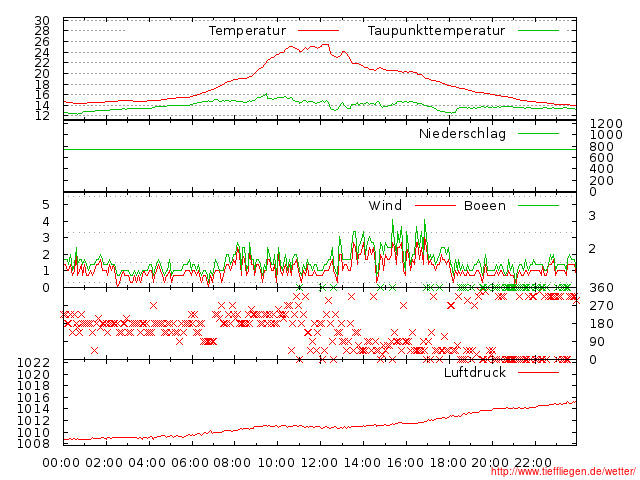Click the 180 wind direction axis value
The width and height of the screenshot is (640, 480).
point(602,324)
